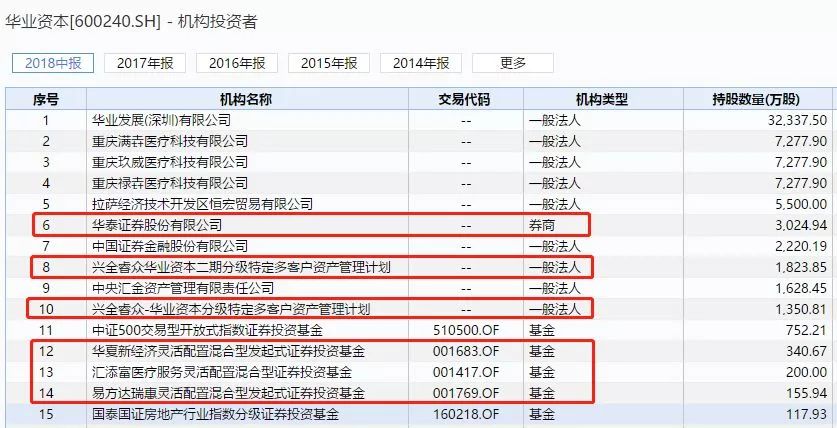Select 拉萨经济技术开发区恒宏贸易有限公司

202,204
